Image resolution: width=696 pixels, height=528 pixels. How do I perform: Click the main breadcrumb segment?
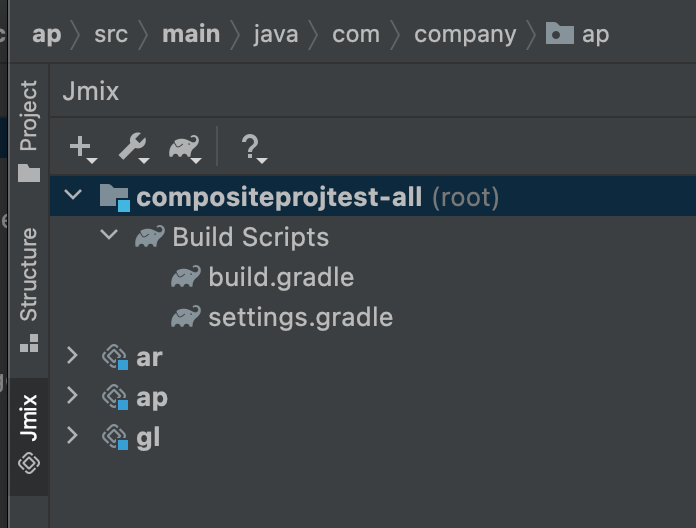coord(191,34)
